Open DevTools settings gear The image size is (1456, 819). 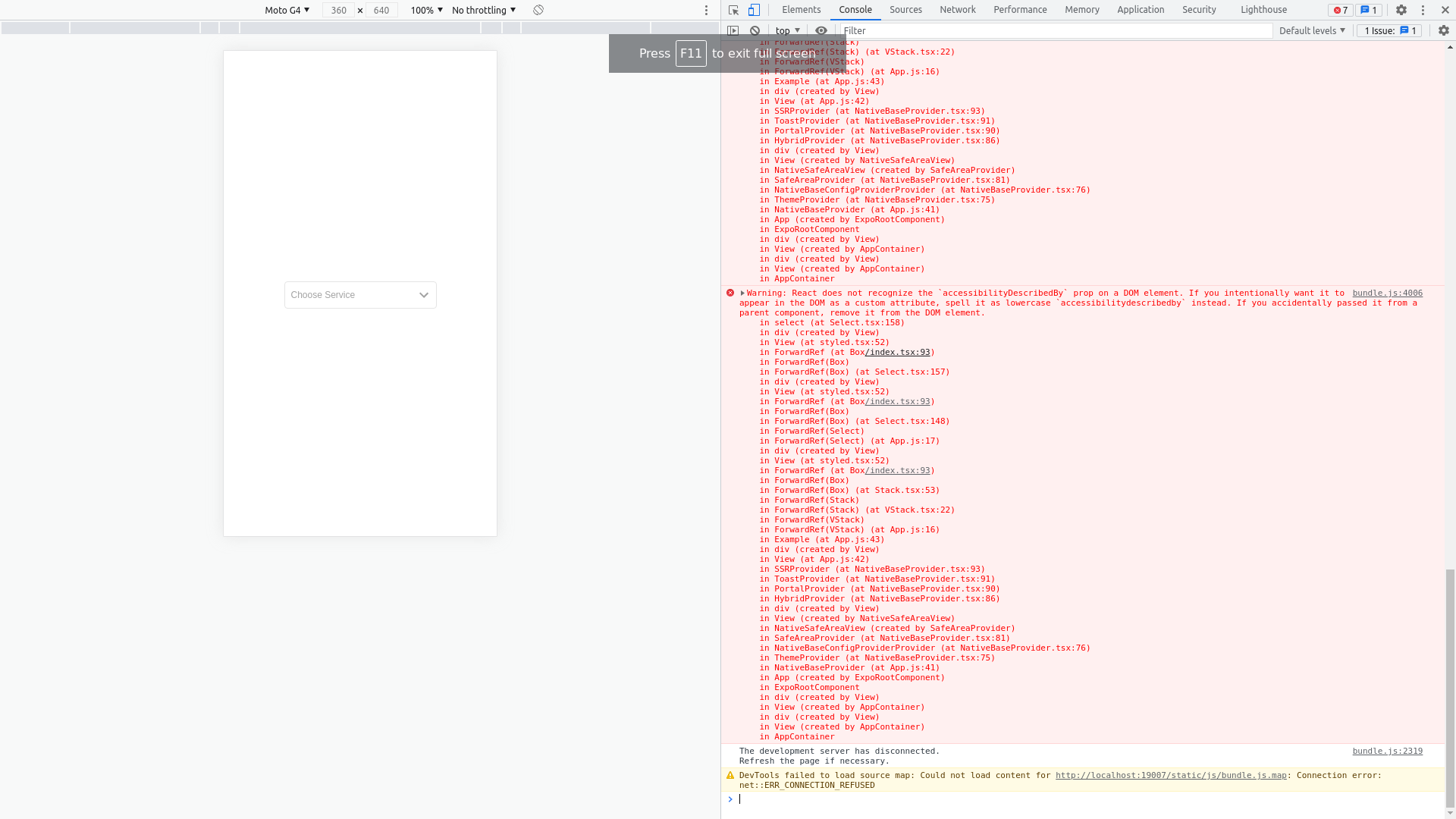tap(1401, 10)
